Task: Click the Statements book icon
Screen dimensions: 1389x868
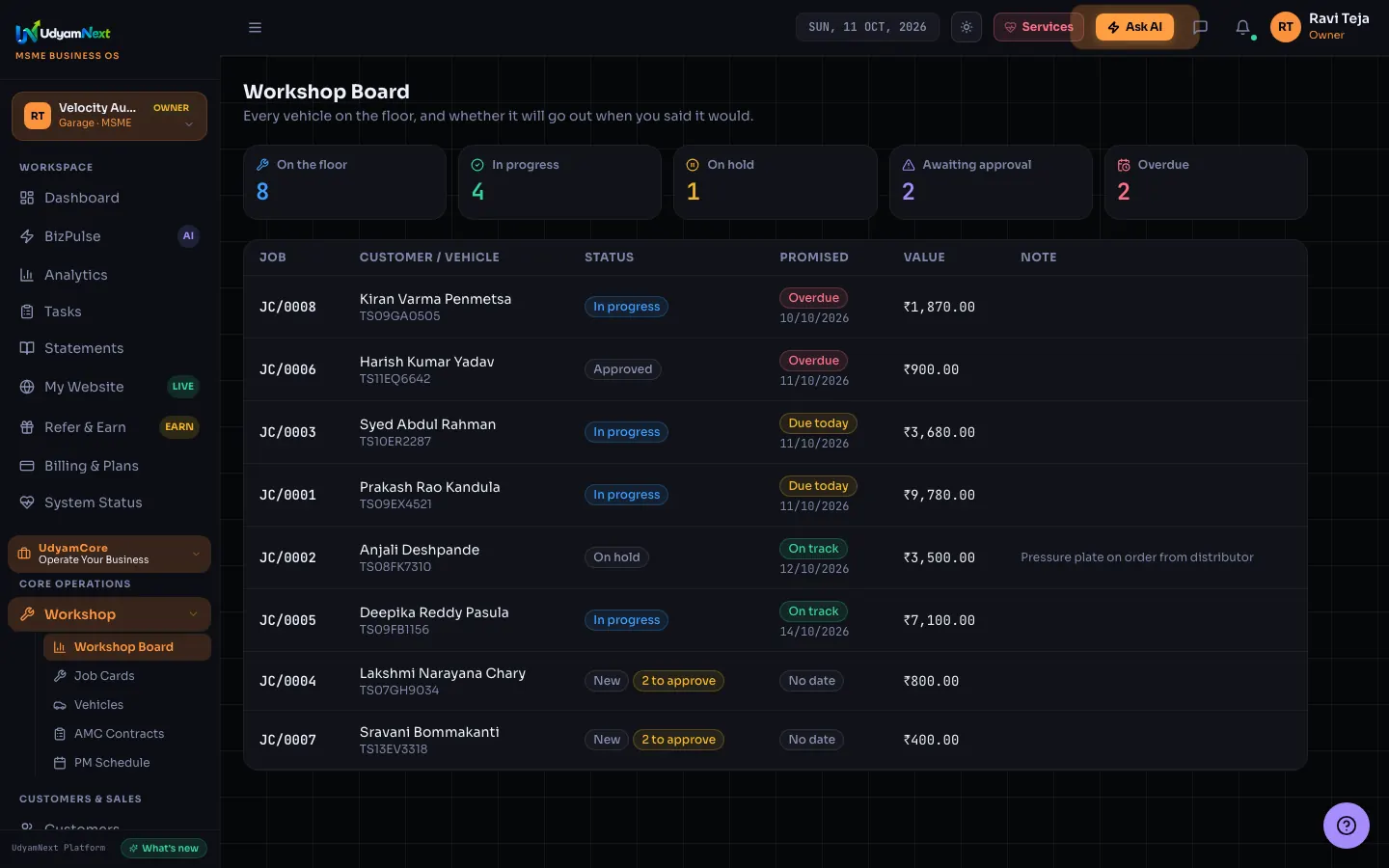Action: pyautogui.click(x=27, y=348)
